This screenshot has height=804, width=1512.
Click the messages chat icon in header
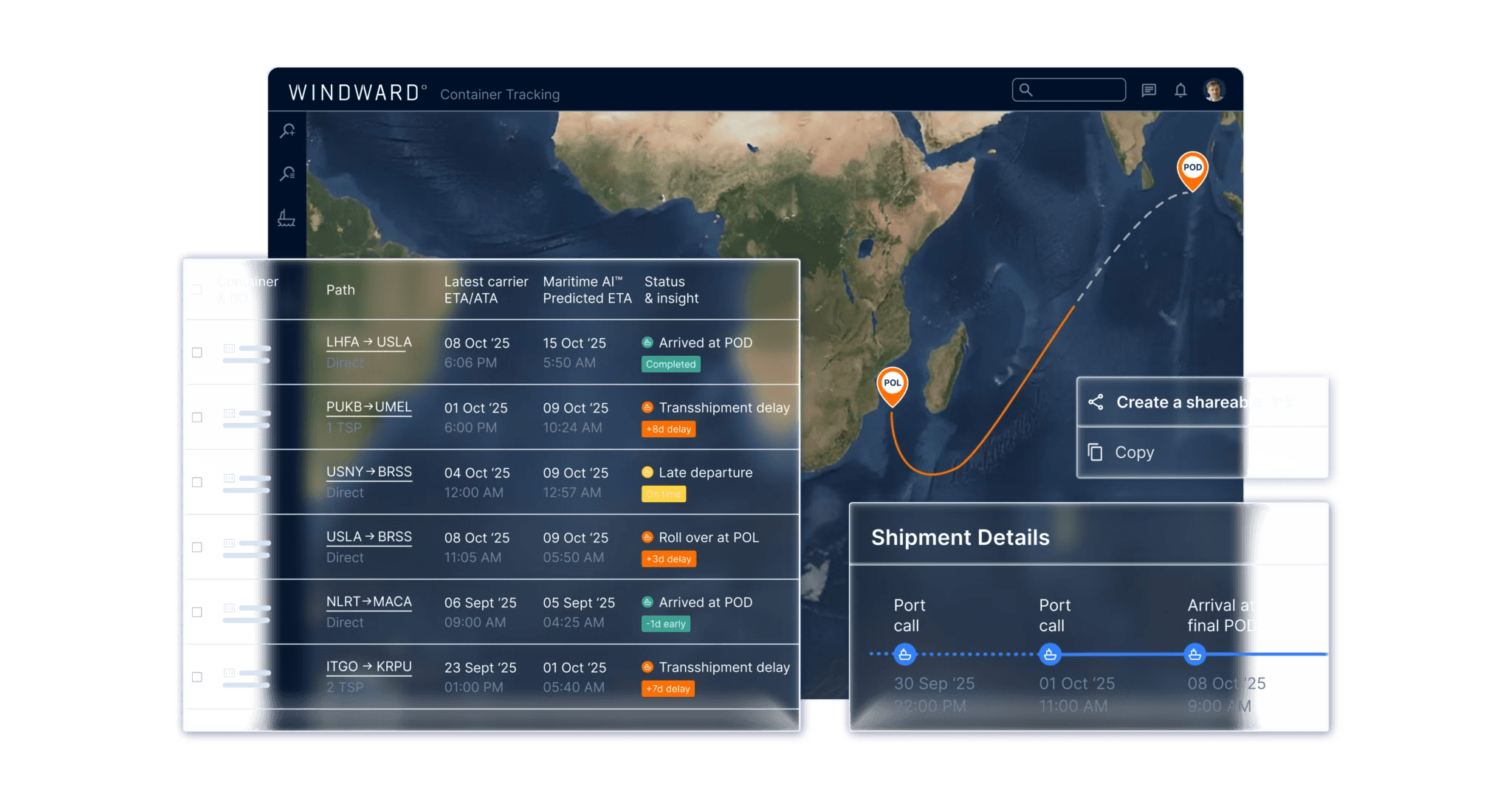1149,90
